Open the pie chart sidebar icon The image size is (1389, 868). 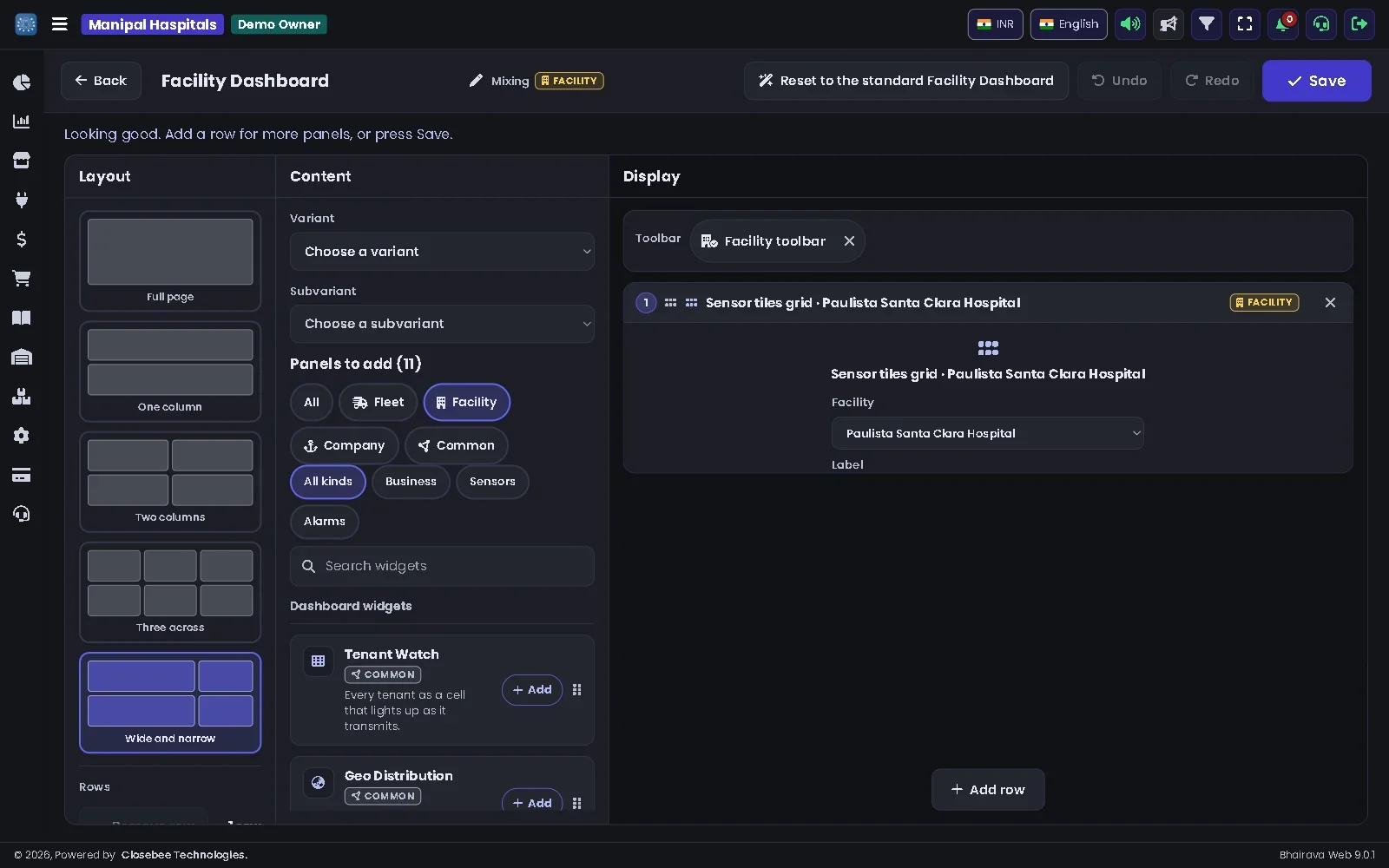coord(22,82)
